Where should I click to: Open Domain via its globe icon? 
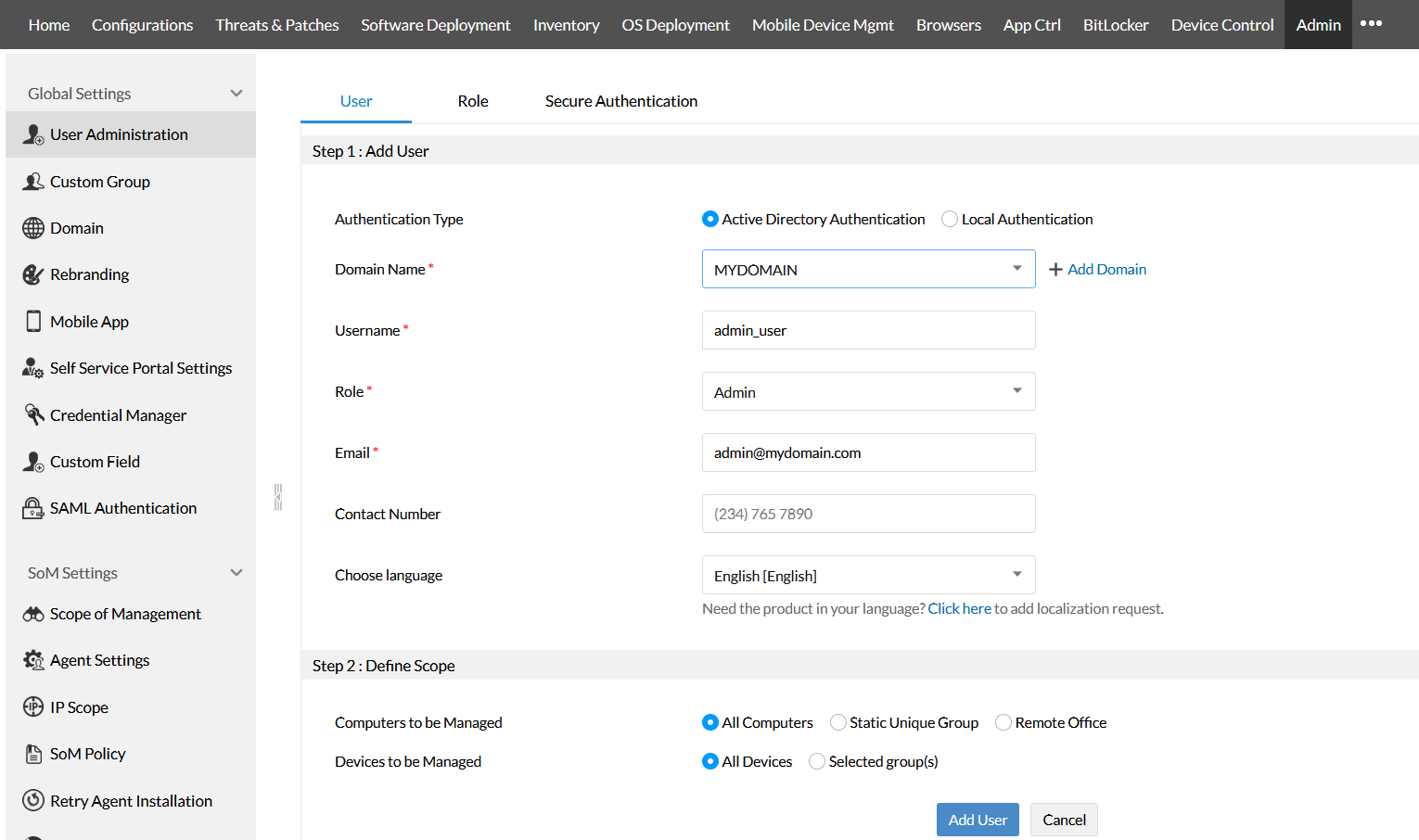(x=33, y=228)
